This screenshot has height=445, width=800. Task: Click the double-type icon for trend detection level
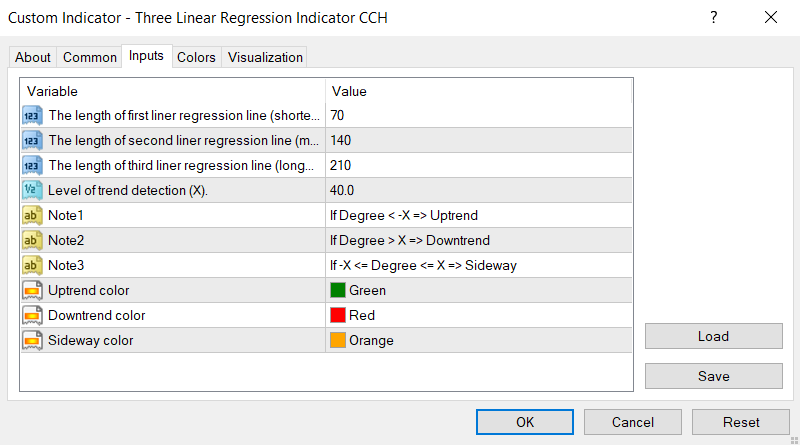point(32,190)
